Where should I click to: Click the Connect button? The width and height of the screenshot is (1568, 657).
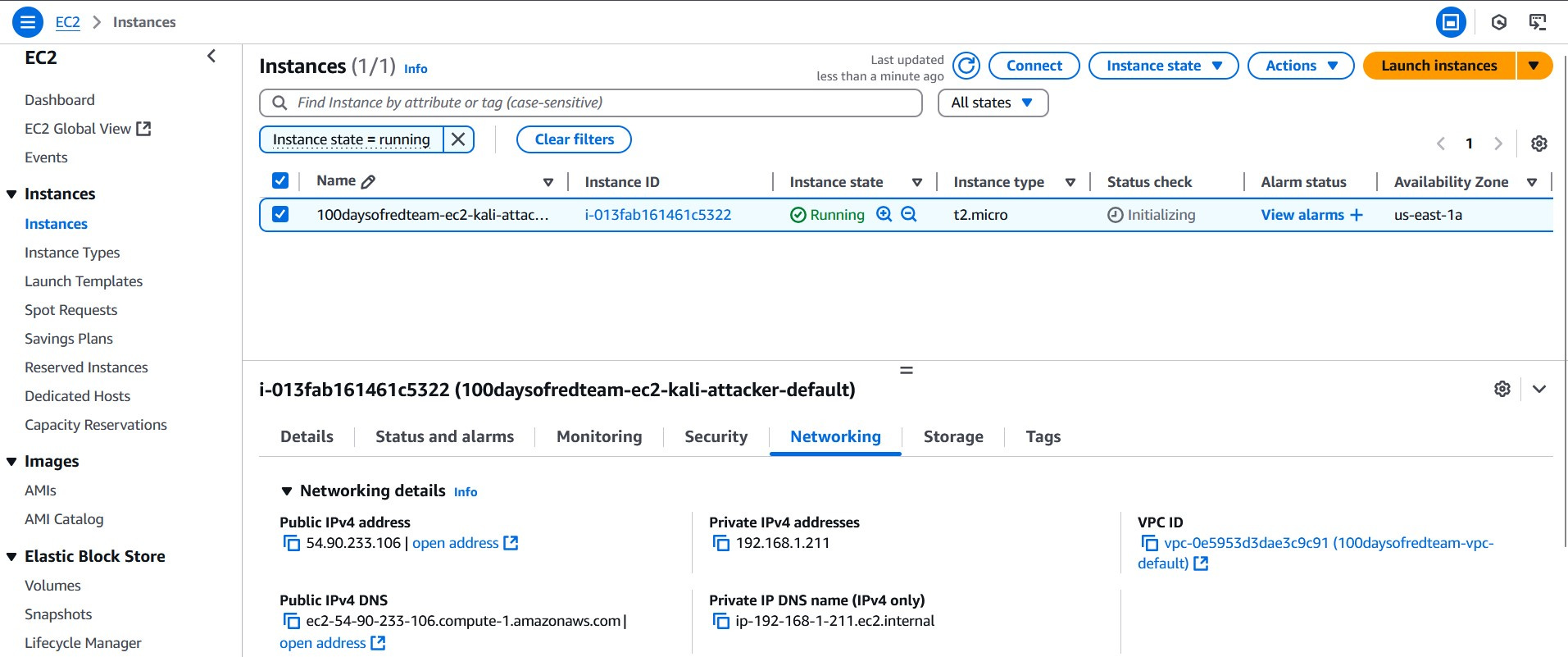1034,66
